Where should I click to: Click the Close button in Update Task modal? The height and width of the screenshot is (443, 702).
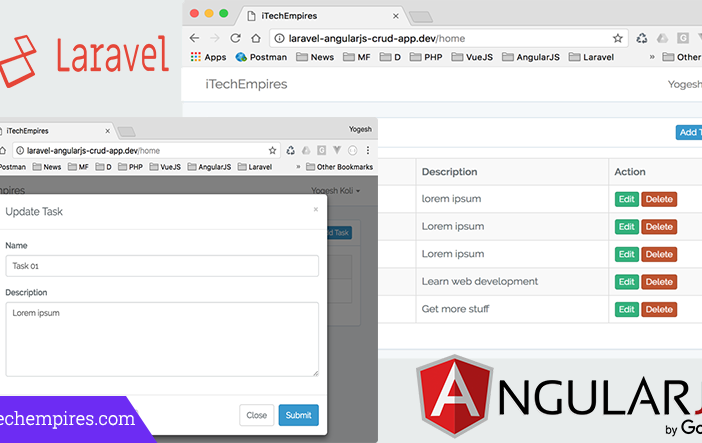tap(257, 415)
